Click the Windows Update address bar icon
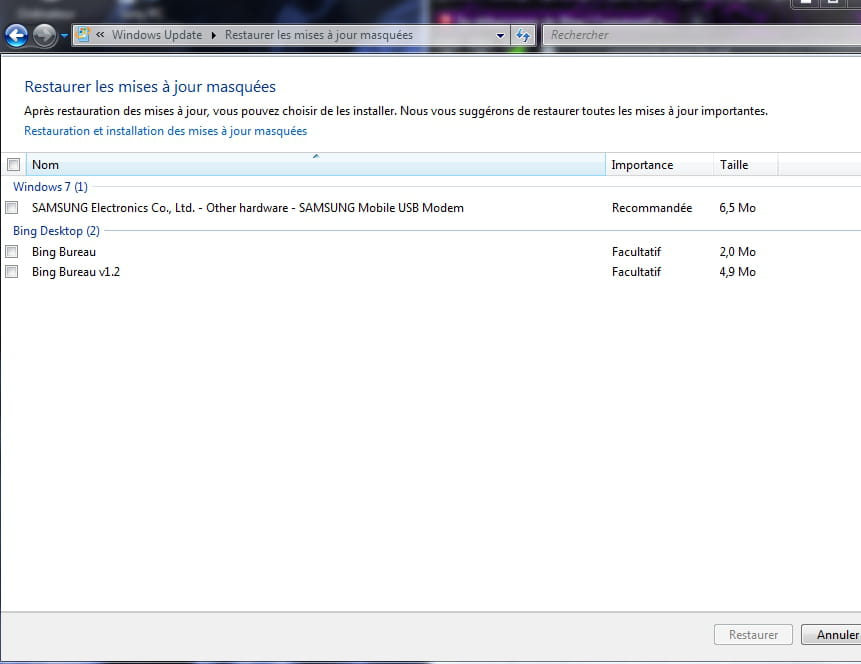Image resolution: width=861 pixels, height=664 pixels. coord(84,35)
